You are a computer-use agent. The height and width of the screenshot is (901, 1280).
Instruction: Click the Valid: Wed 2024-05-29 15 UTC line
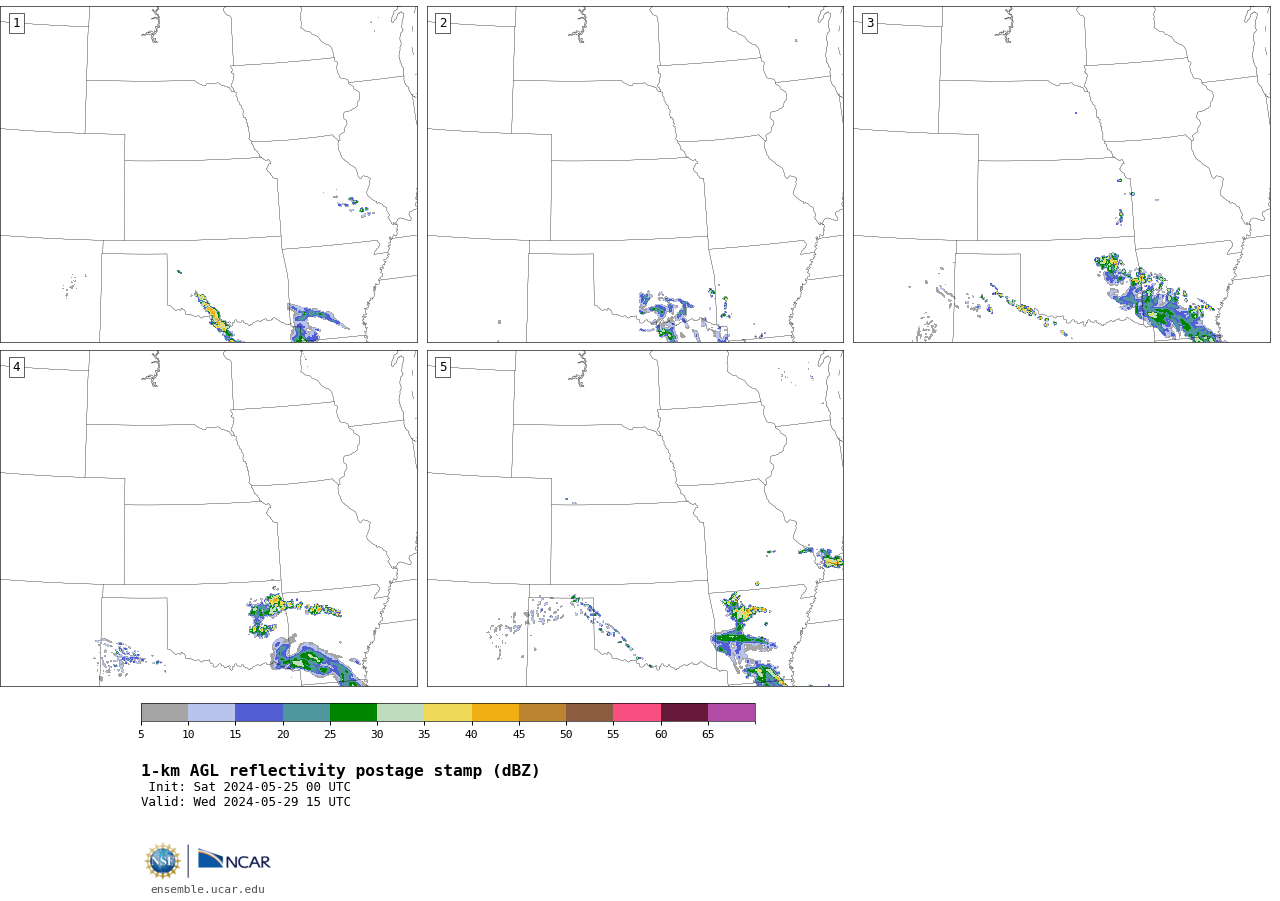[x=246, y=802]
